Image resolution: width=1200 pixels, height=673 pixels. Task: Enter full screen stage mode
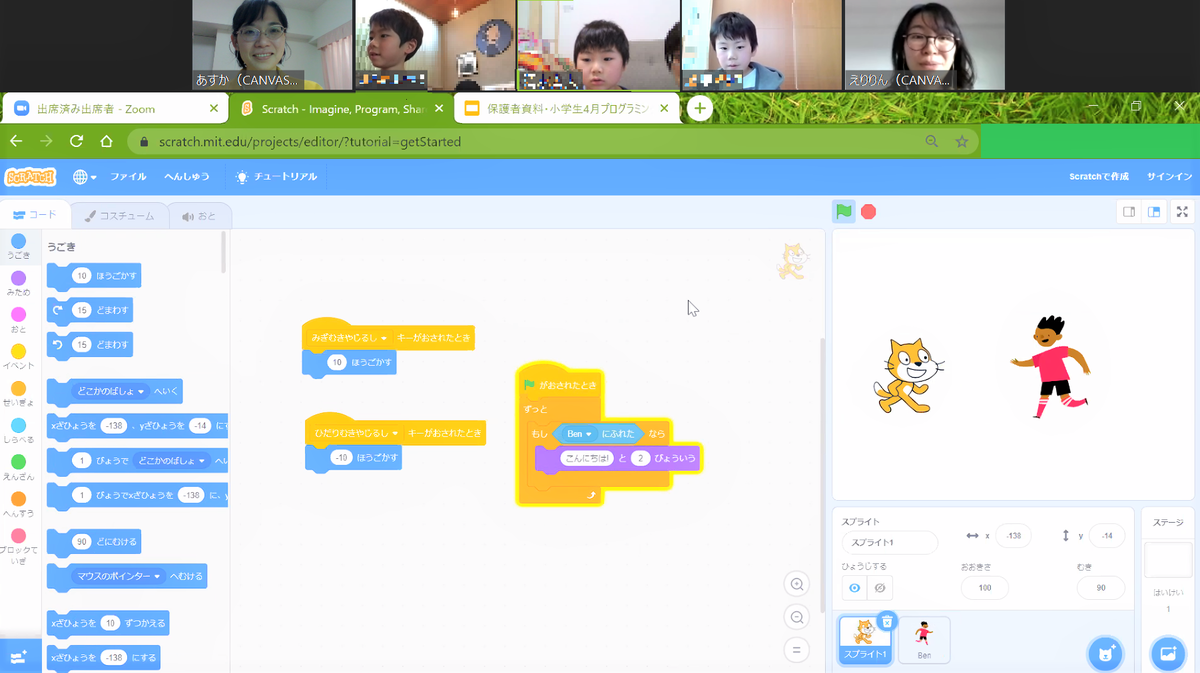coord(1182,212)
